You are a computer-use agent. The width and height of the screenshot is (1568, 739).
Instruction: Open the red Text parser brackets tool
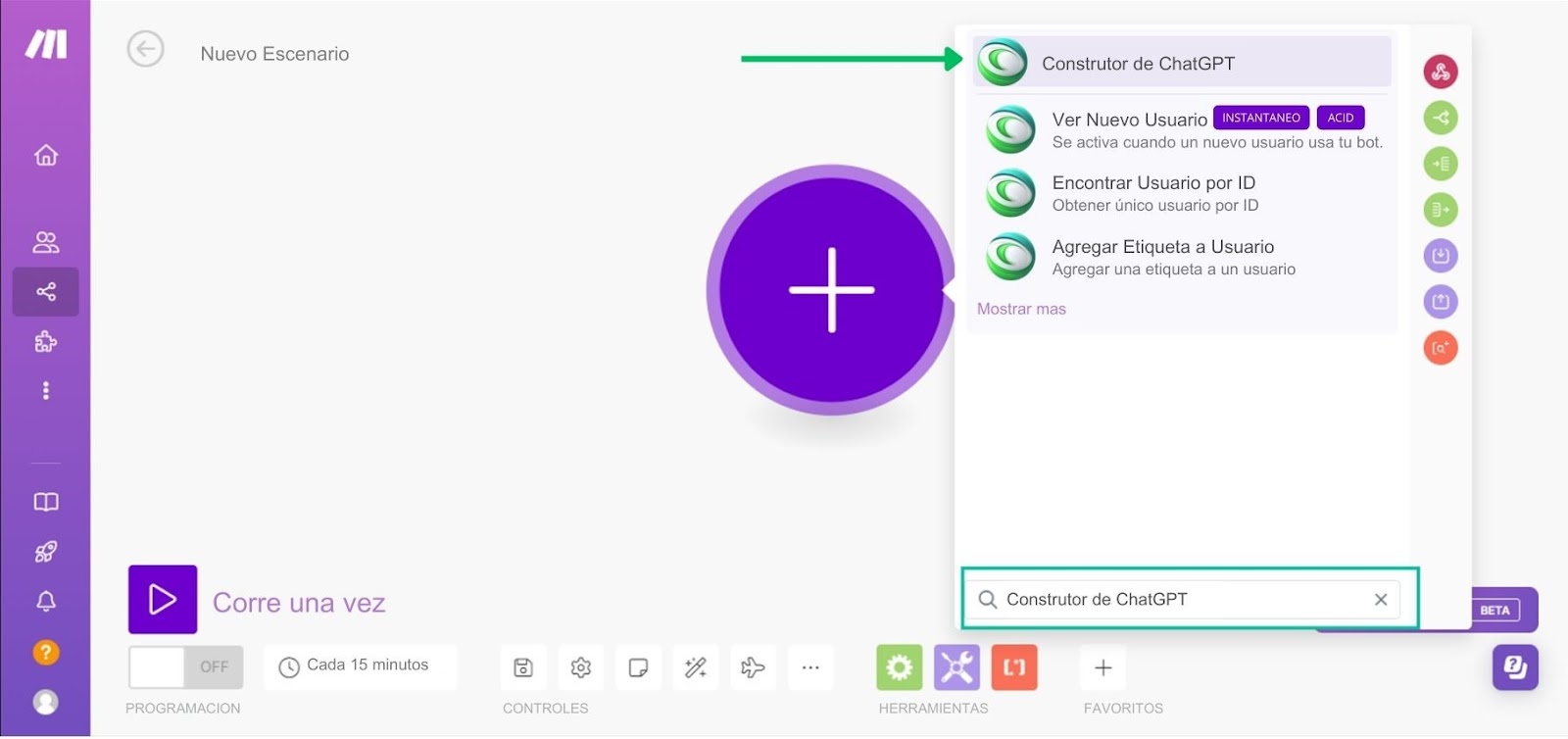pos(1014,667)
